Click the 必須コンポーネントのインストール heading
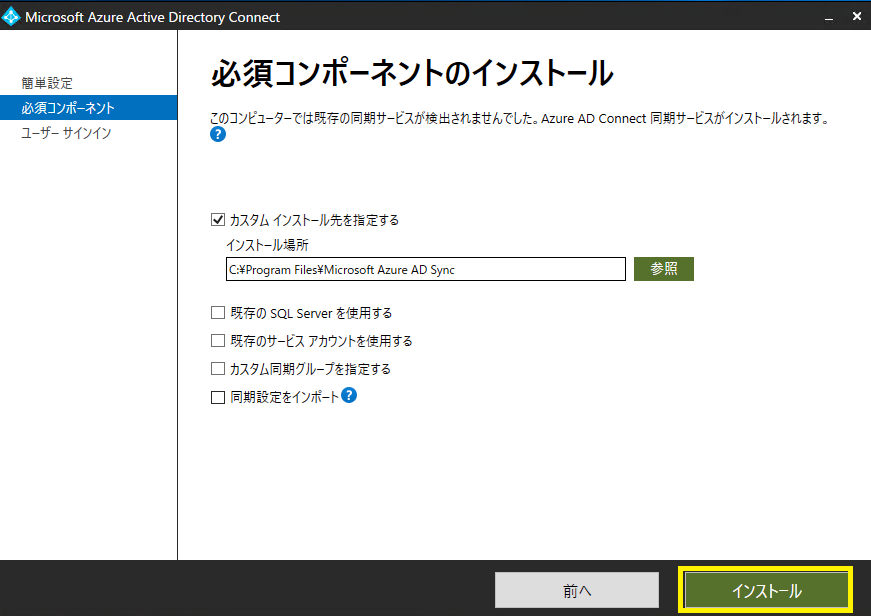Image resolution: width=871 pixels, height=616 pixels. [412, 73]
